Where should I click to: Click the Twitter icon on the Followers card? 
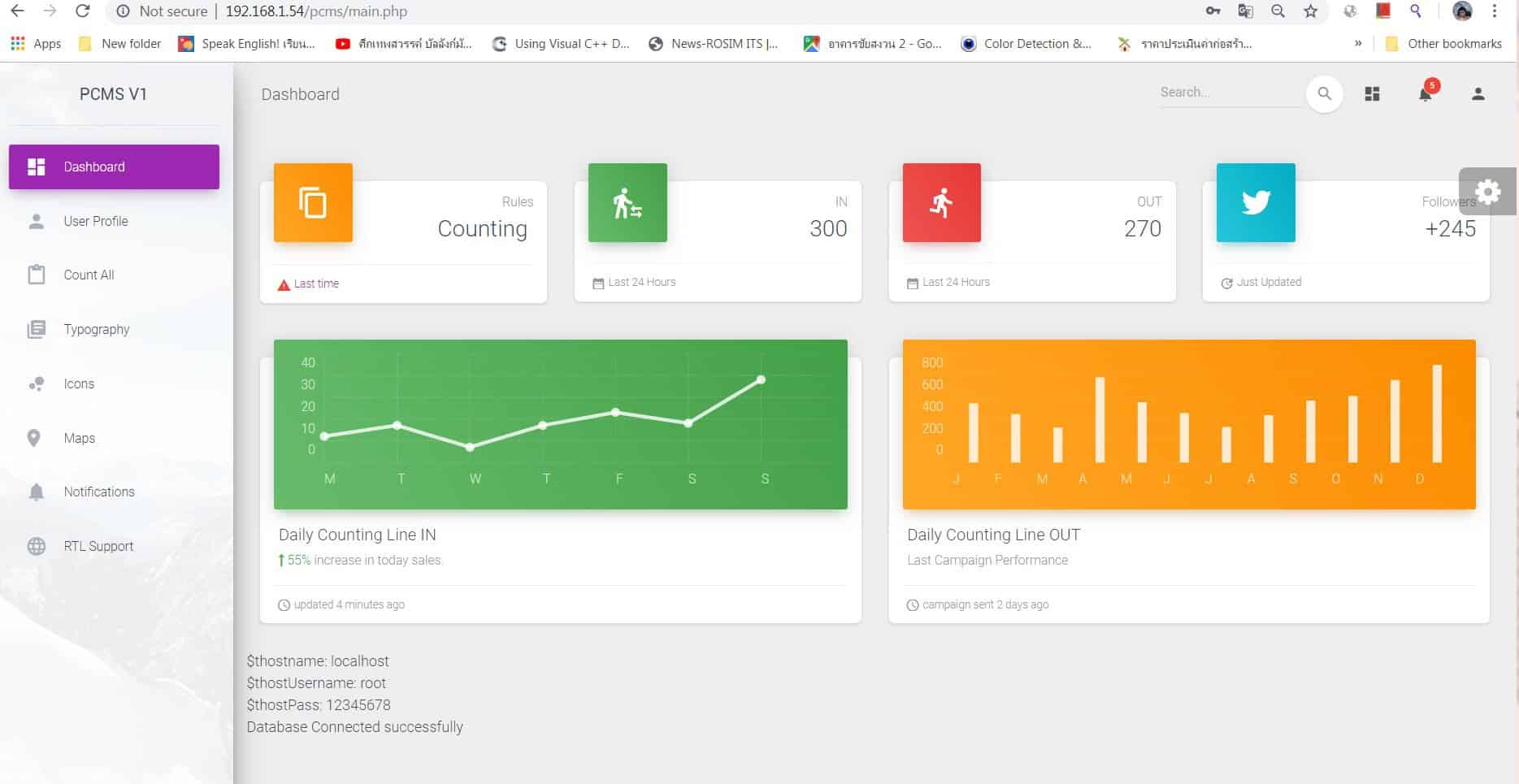coord(1255,202)
